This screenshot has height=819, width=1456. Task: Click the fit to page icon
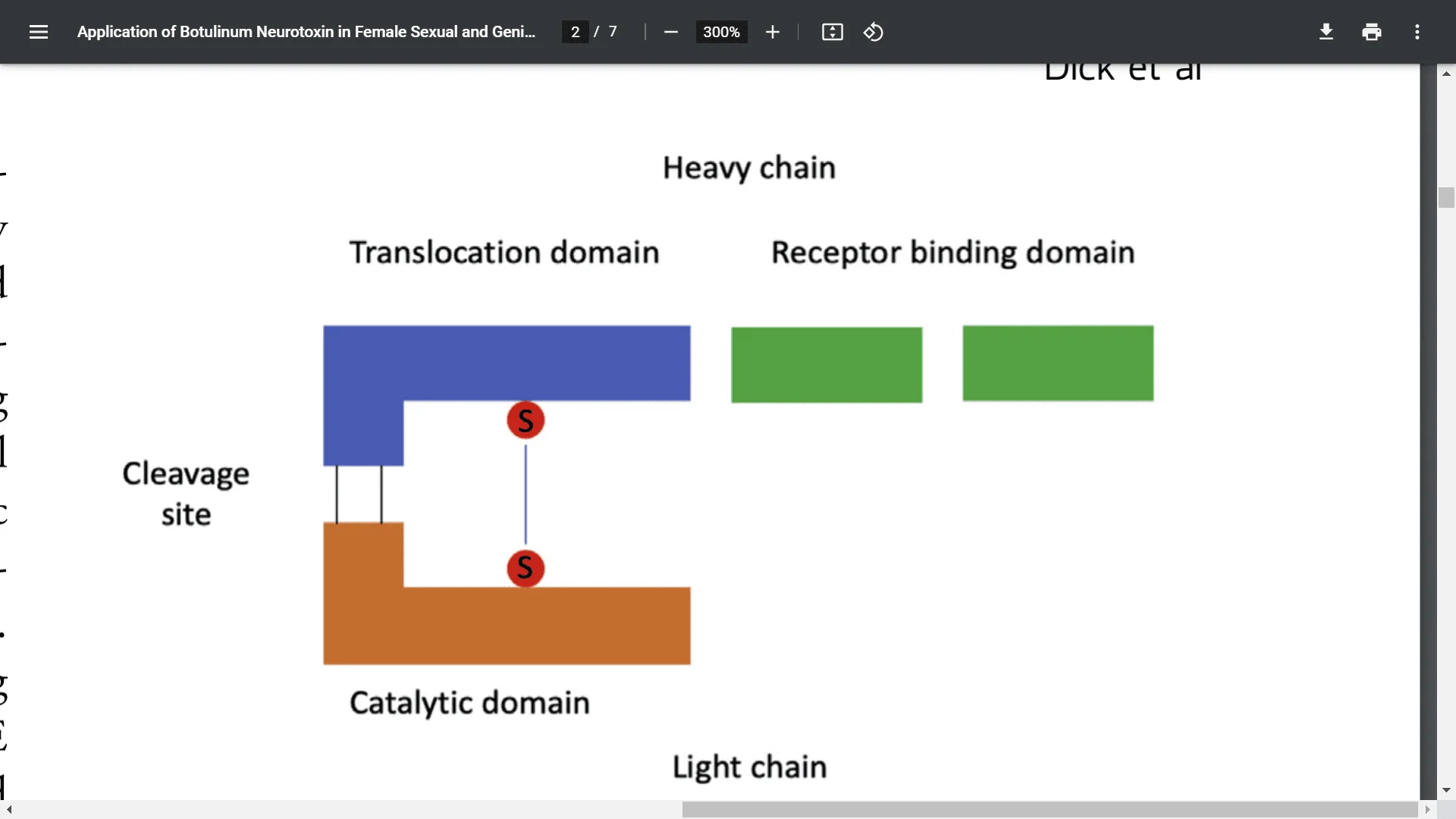pos(832,32)
